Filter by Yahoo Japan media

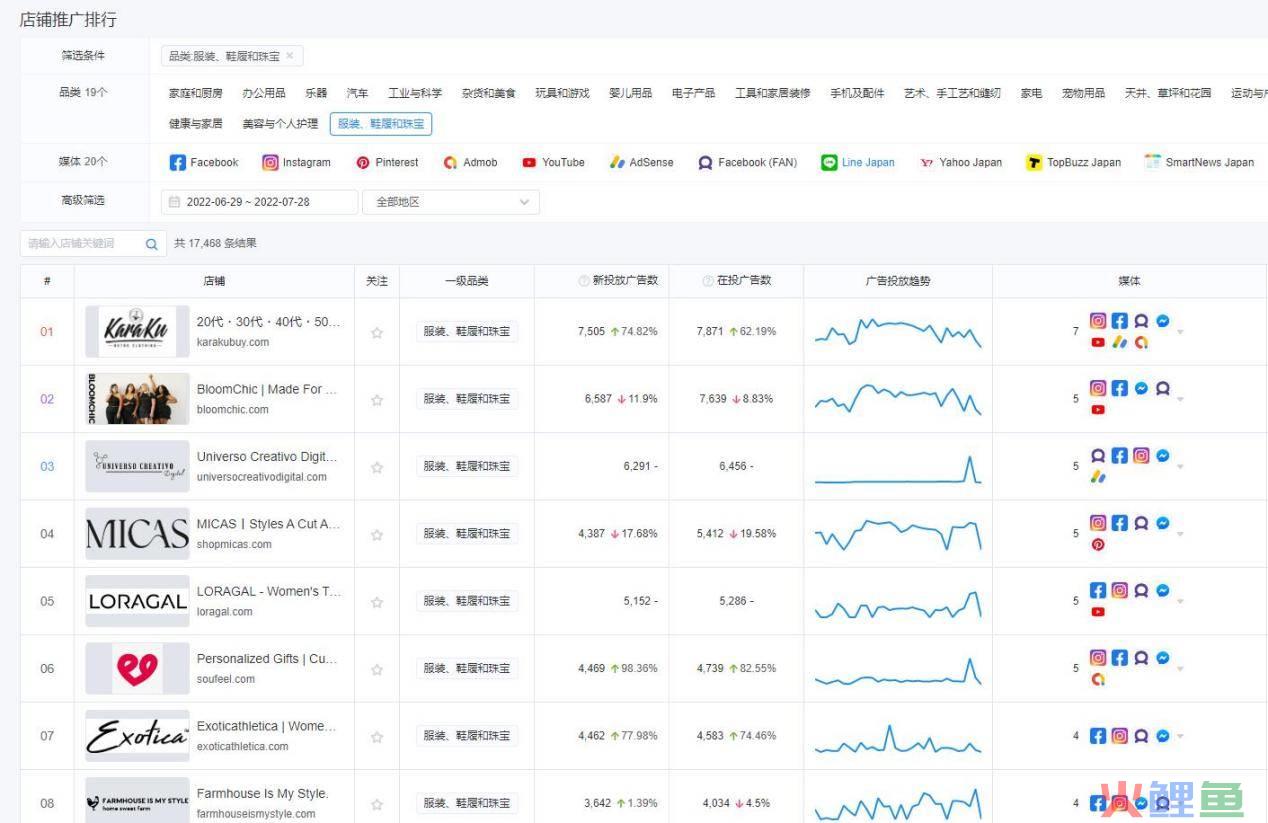tap(961, 162)
